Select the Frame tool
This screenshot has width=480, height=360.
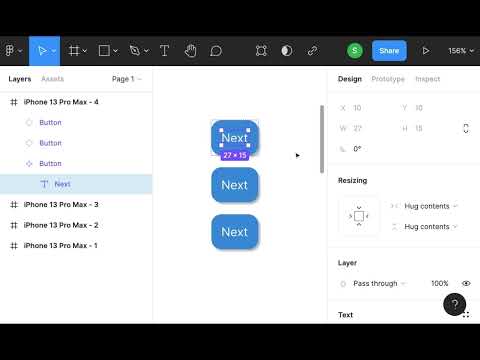click(74, 51)
